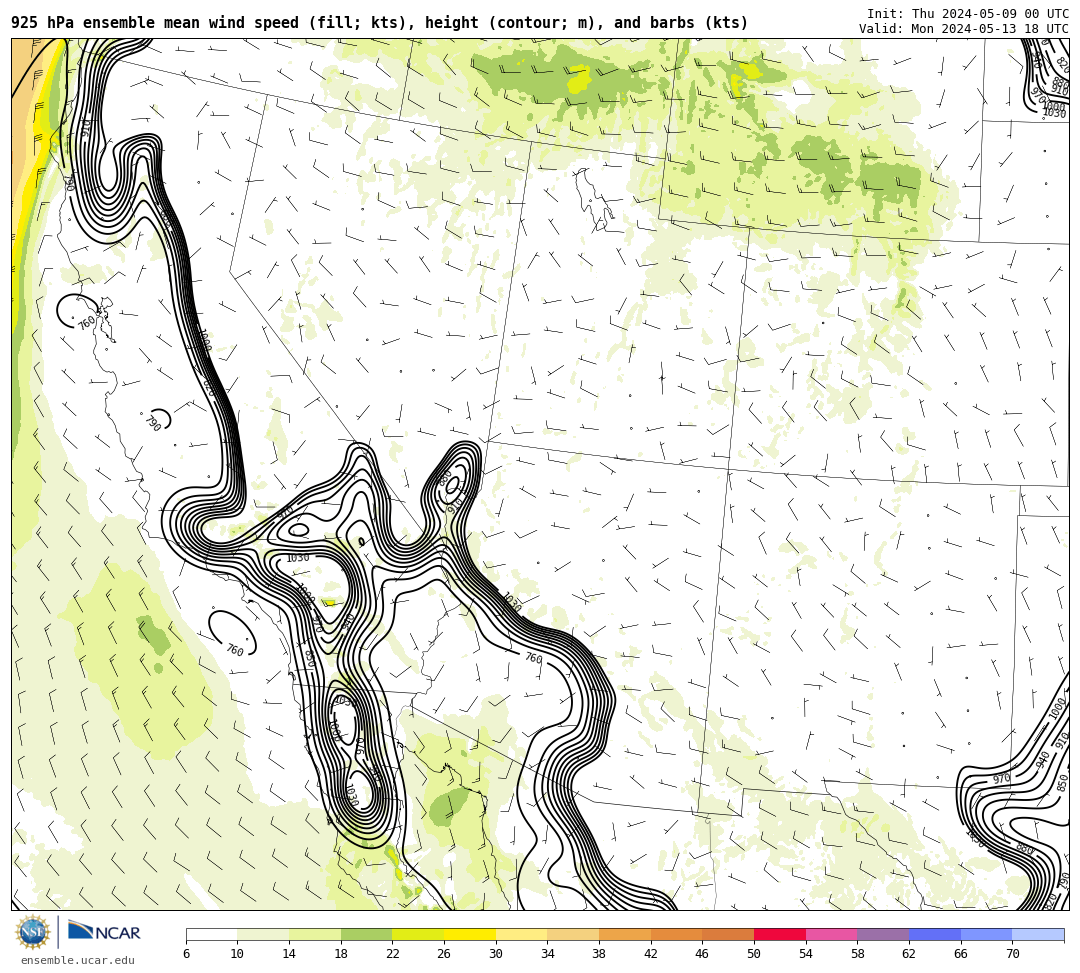Click the NCAR logo
Screen dimensions: 1080x973
(x=104, y=931)
